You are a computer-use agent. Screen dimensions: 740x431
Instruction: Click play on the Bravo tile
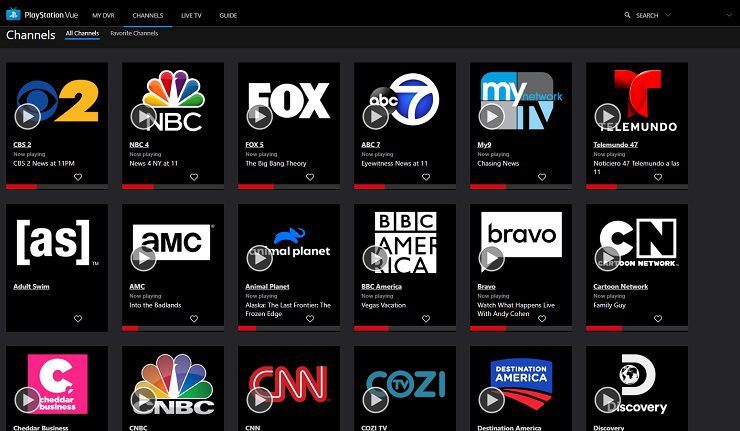click(x=491, y=258)
